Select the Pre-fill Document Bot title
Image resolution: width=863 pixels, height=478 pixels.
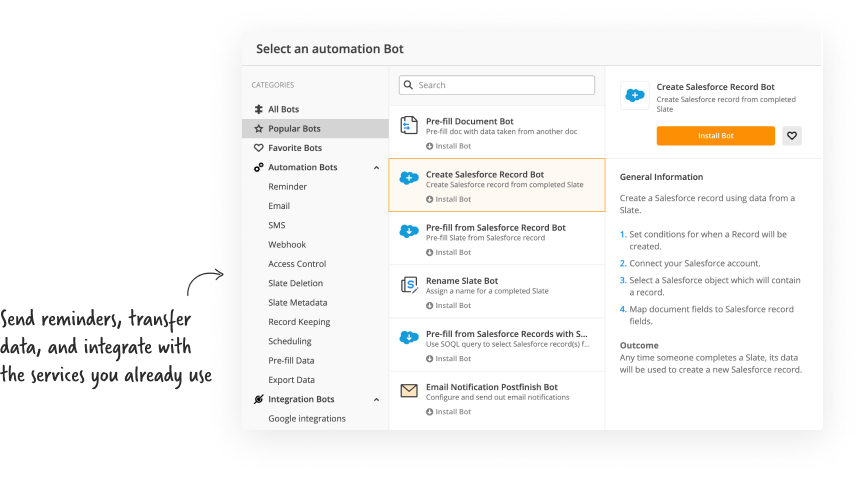[x=469, y=121]
